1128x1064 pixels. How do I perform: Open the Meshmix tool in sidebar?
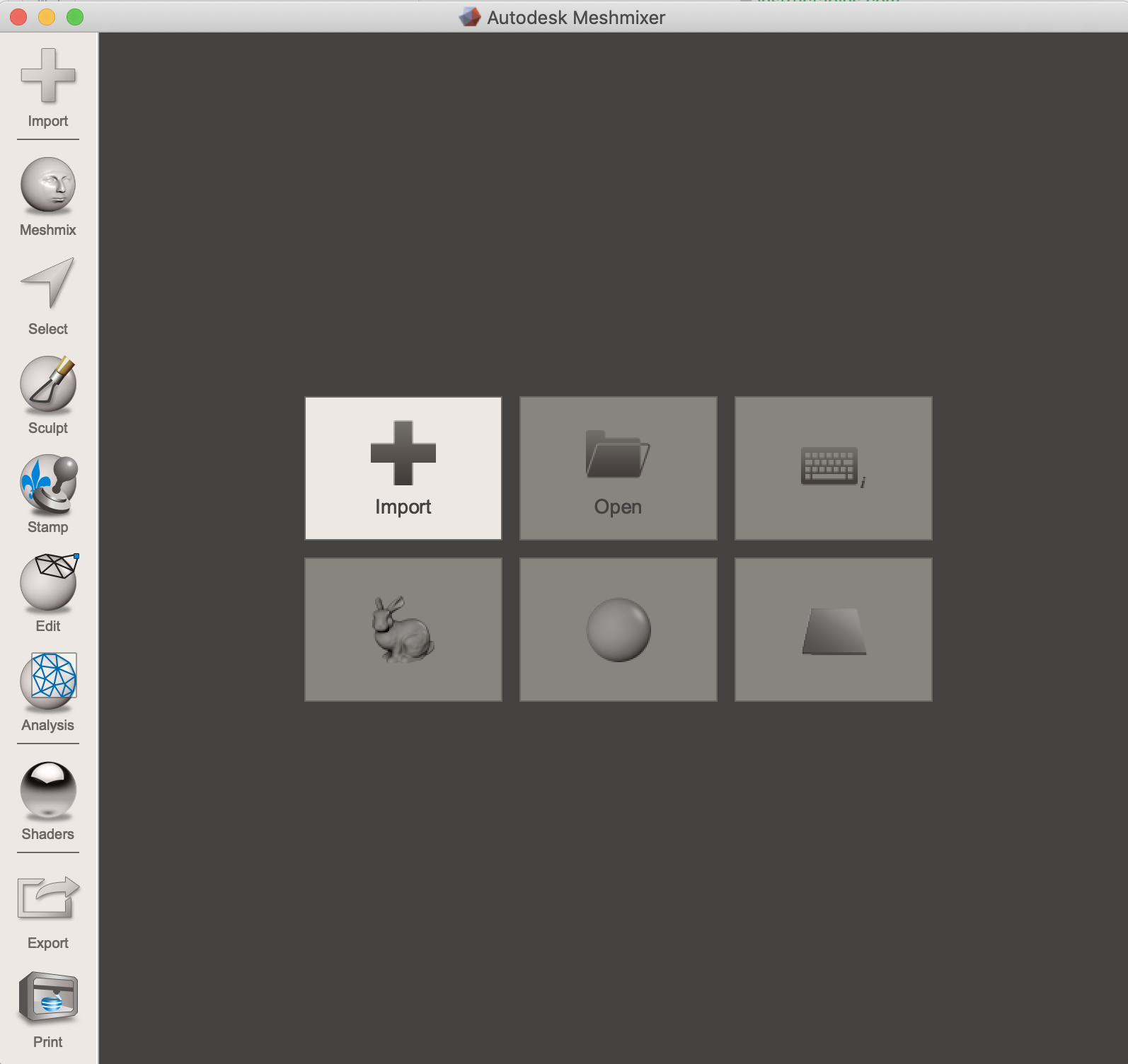pos(48,197)
